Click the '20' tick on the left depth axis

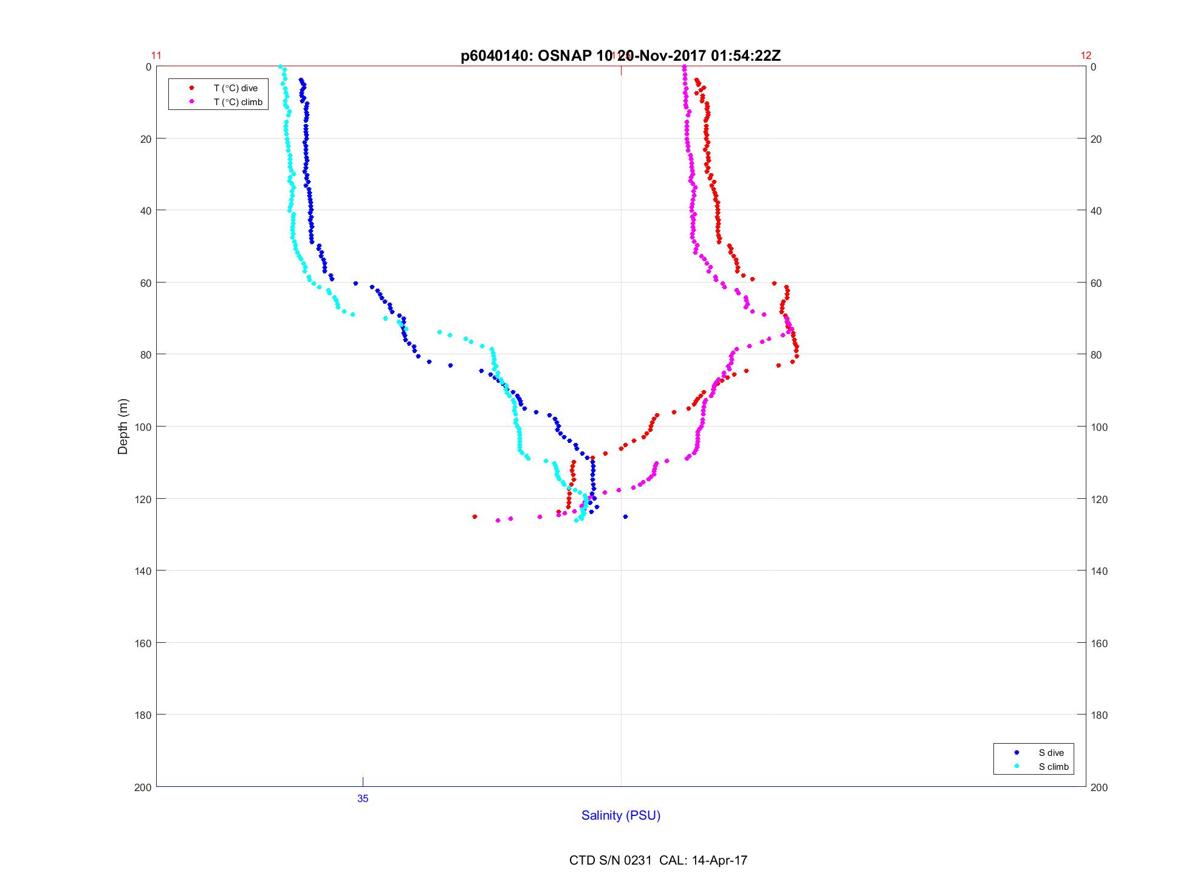145,139
